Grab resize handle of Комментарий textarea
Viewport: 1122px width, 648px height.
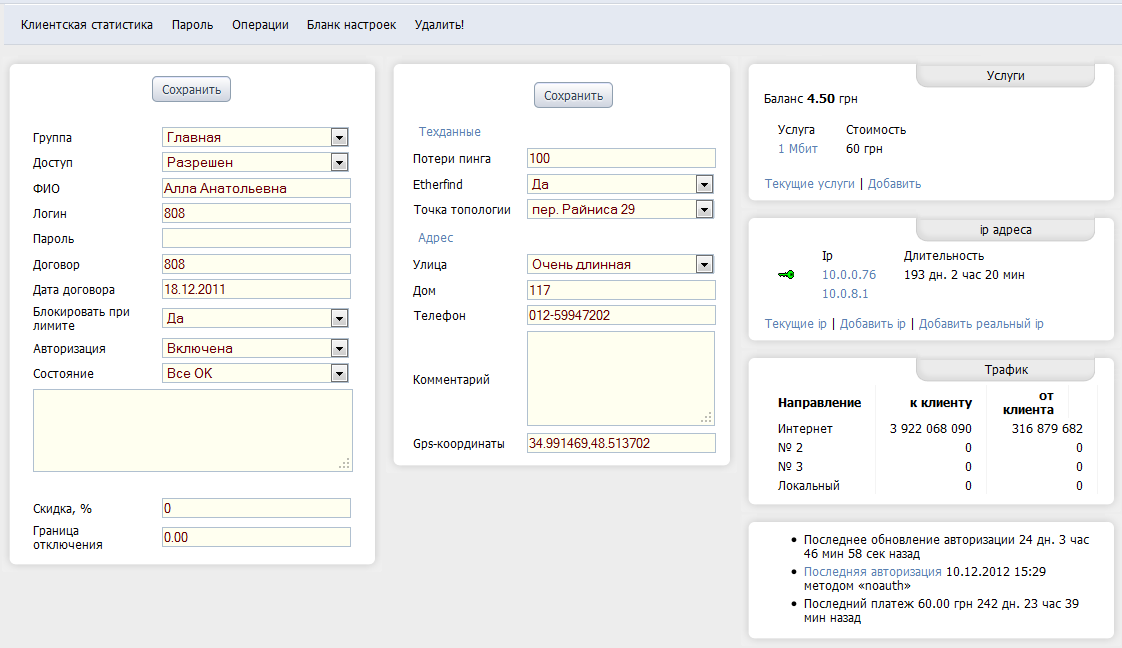point(707,418)
